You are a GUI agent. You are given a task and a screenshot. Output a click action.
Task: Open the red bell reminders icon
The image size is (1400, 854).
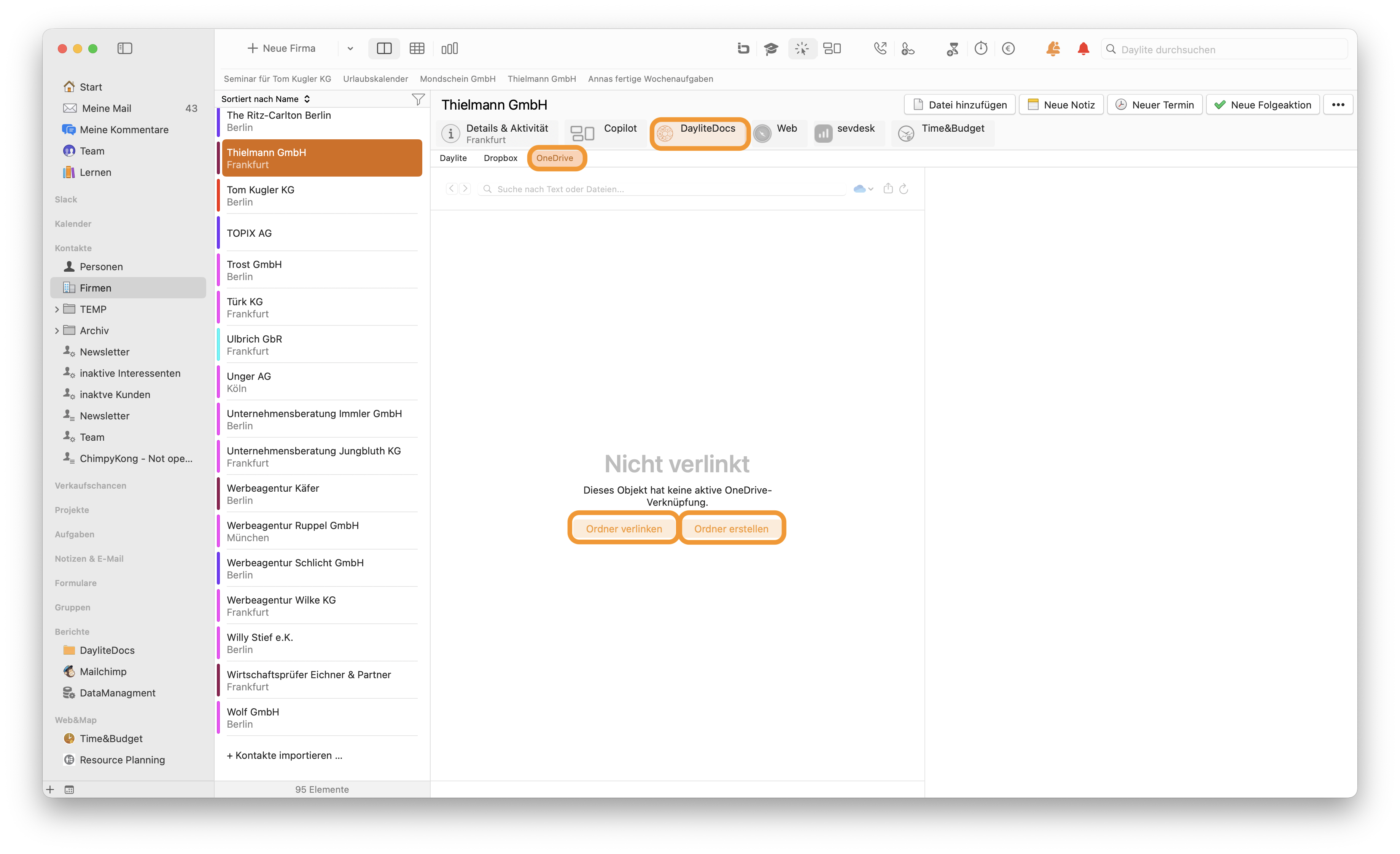point(1083,48)
